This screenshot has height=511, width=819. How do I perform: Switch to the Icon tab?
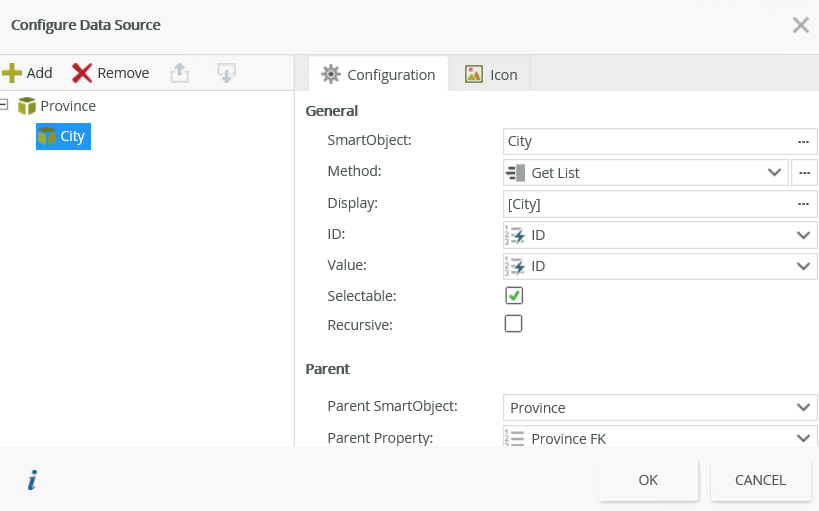(x=491, y=74)
